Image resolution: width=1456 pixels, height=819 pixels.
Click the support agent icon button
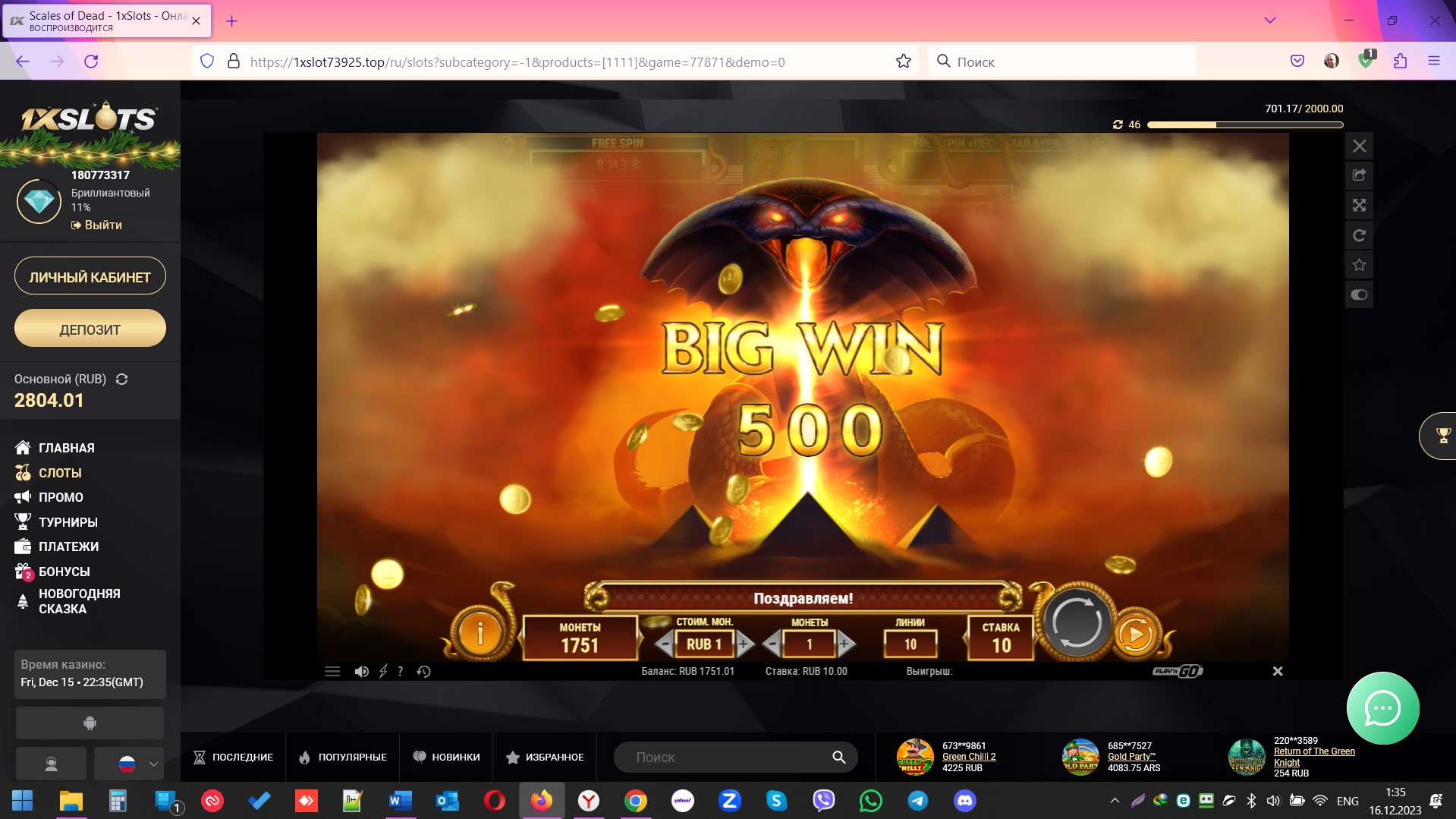[51, 764]
